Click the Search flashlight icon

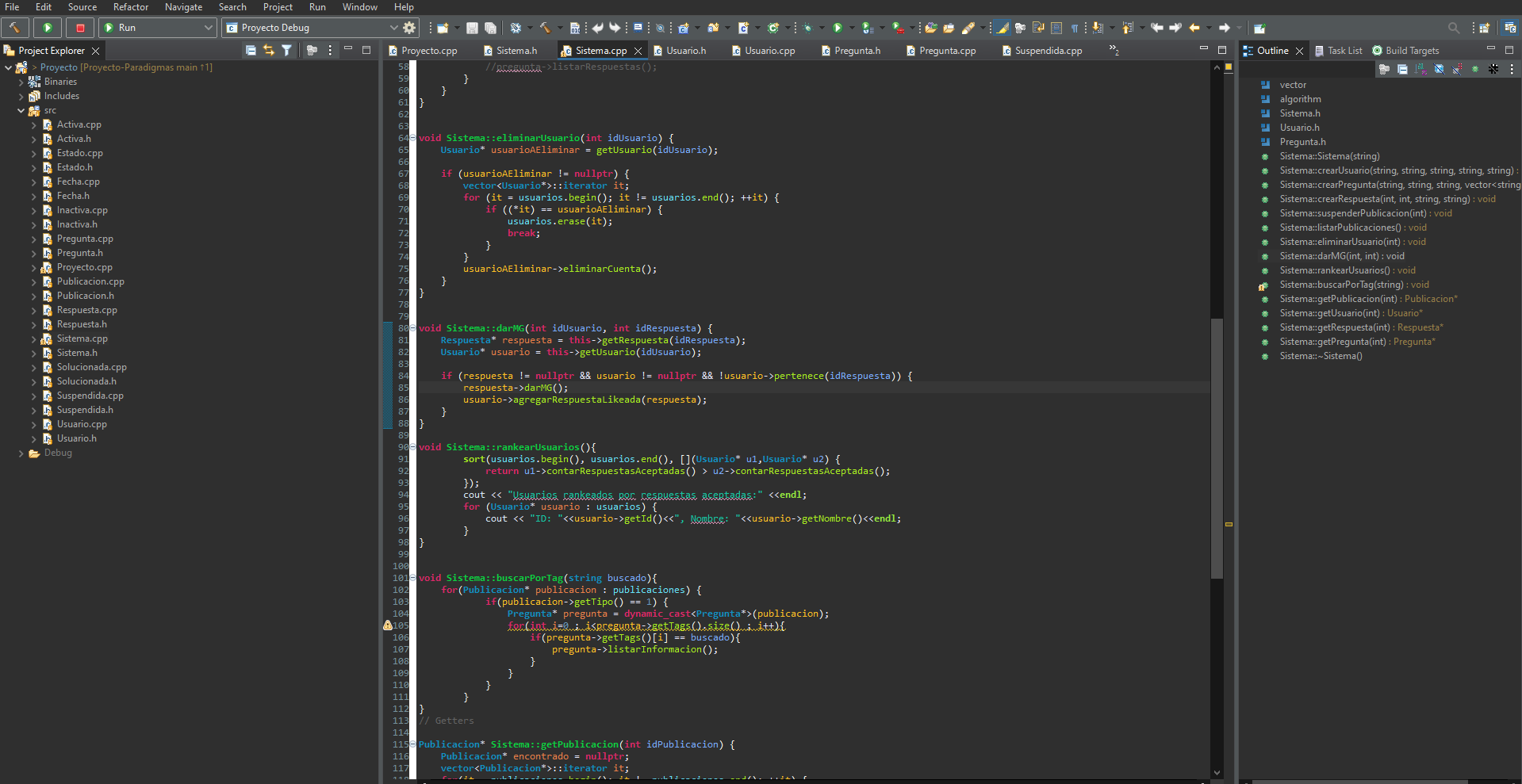pyautogui.click(x=968, y=28)
